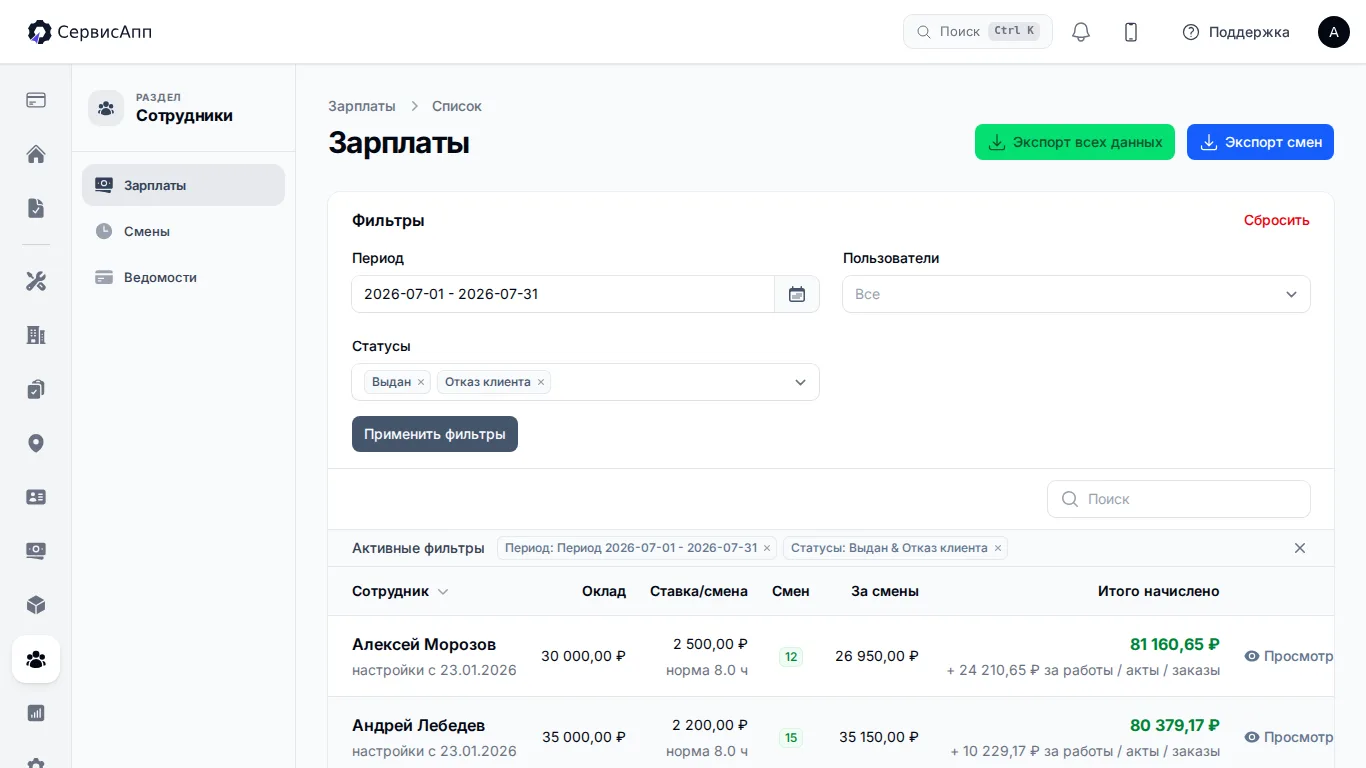Open the map pin icon in left rail

[x=36, y=443]
